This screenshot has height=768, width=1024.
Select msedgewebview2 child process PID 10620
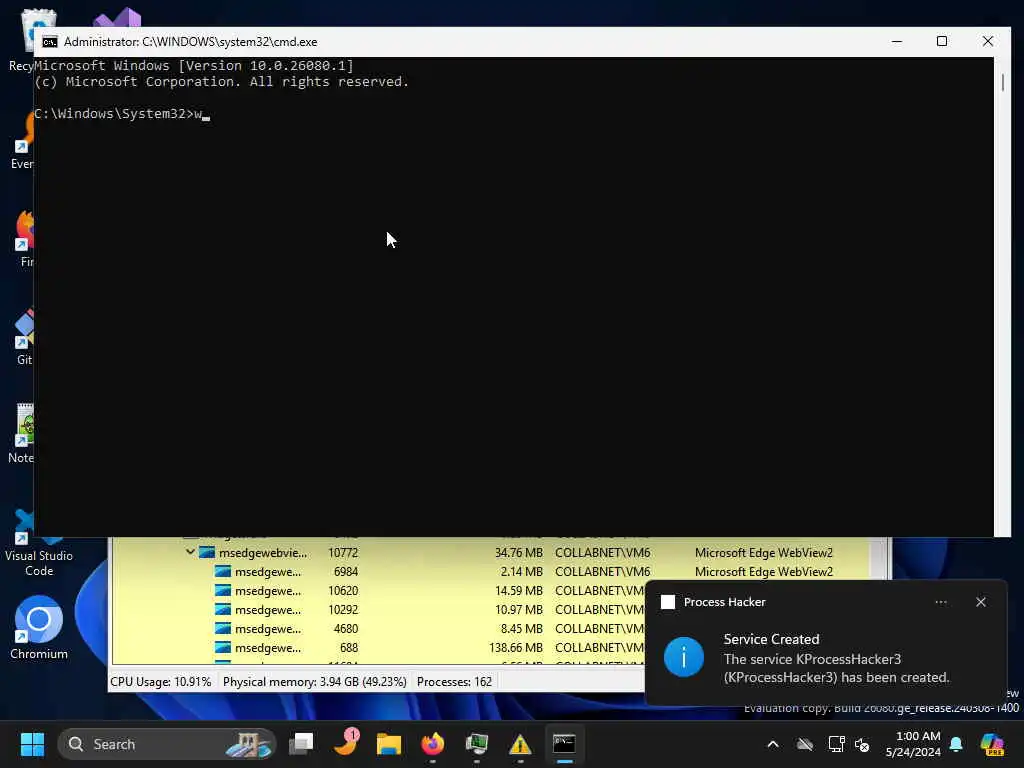click(379, 590)
